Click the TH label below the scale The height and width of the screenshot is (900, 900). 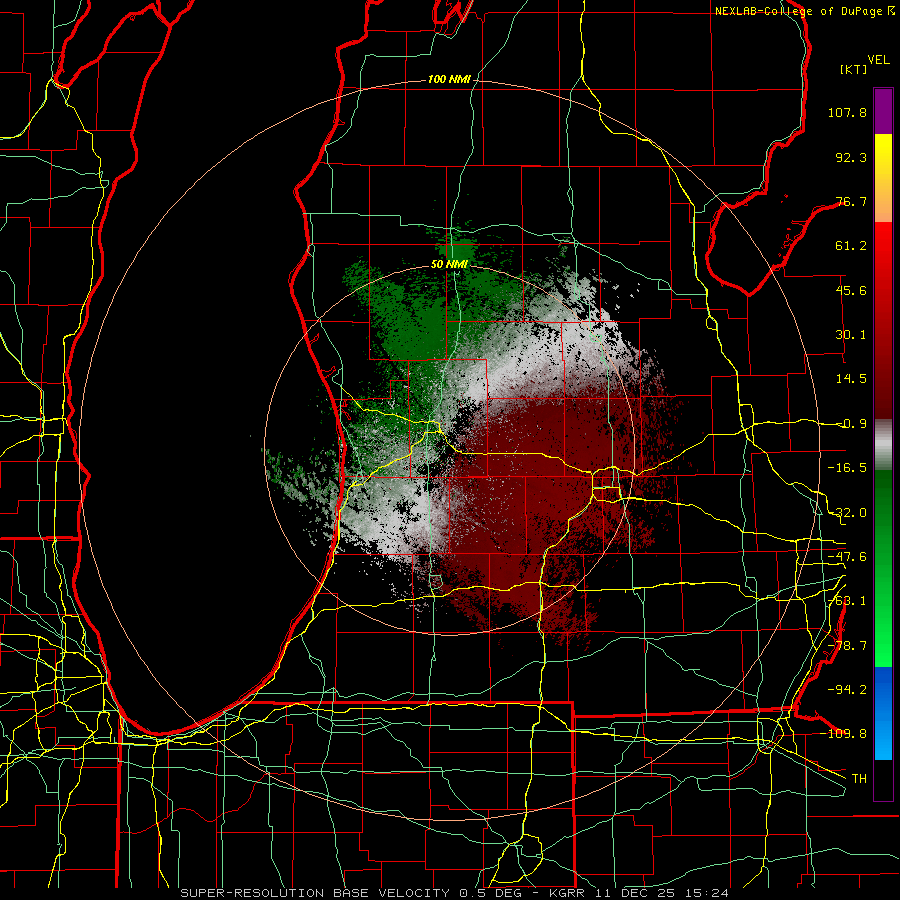[x=859, y=778]
